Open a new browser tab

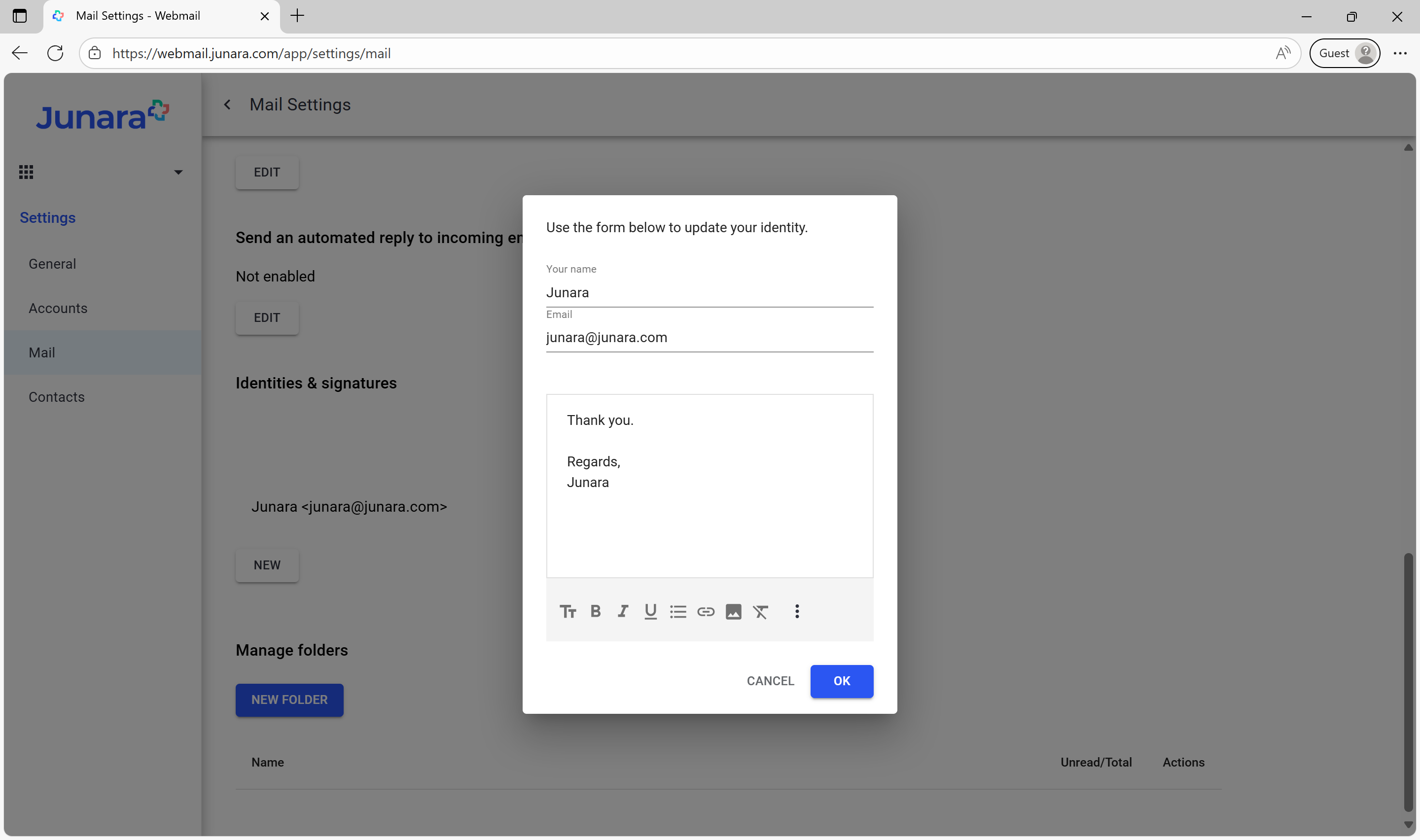click(x=297, y=16)
